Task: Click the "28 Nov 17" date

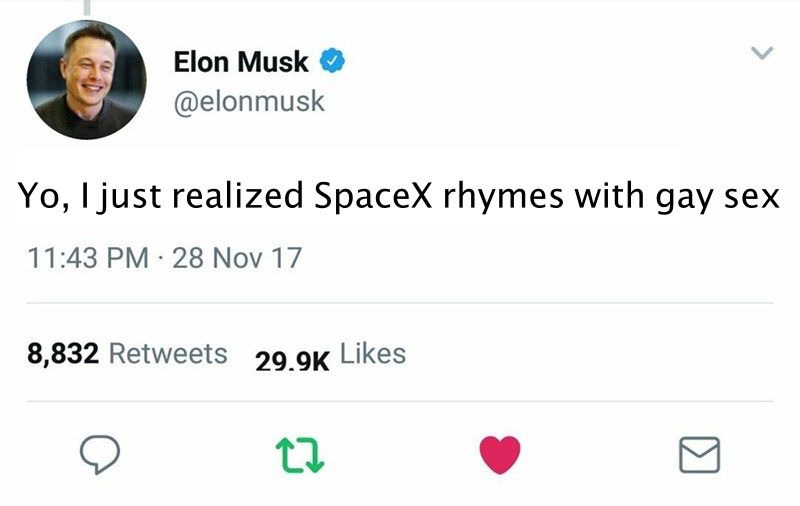Action: tap(236, 258)
